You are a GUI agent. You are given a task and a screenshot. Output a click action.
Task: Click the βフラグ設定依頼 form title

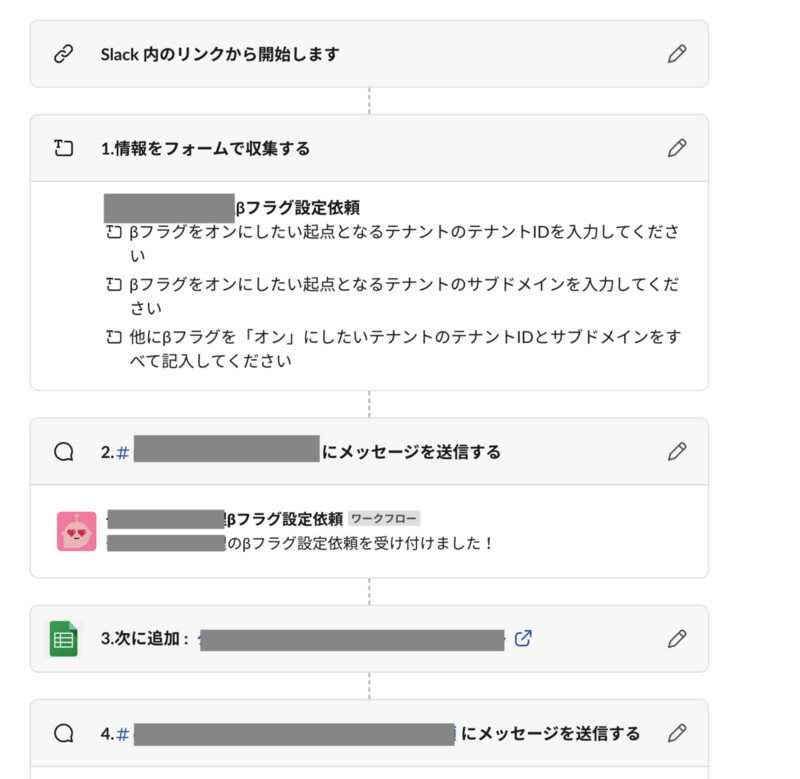300,206
